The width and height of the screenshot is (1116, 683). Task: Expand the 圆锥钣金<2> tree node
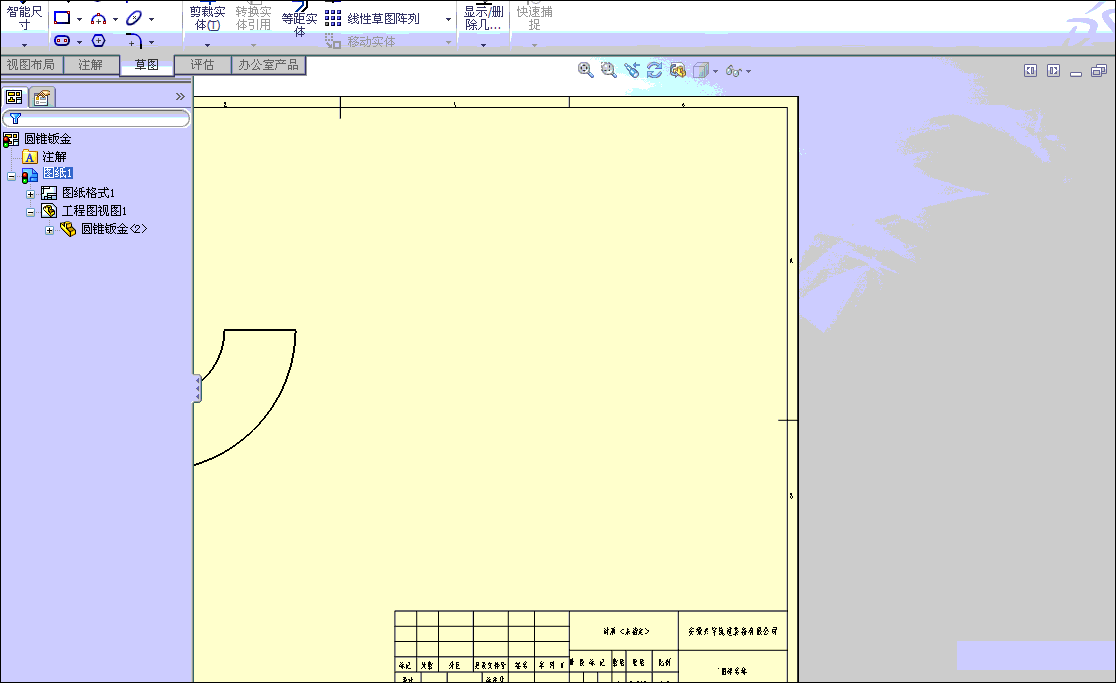49,231
